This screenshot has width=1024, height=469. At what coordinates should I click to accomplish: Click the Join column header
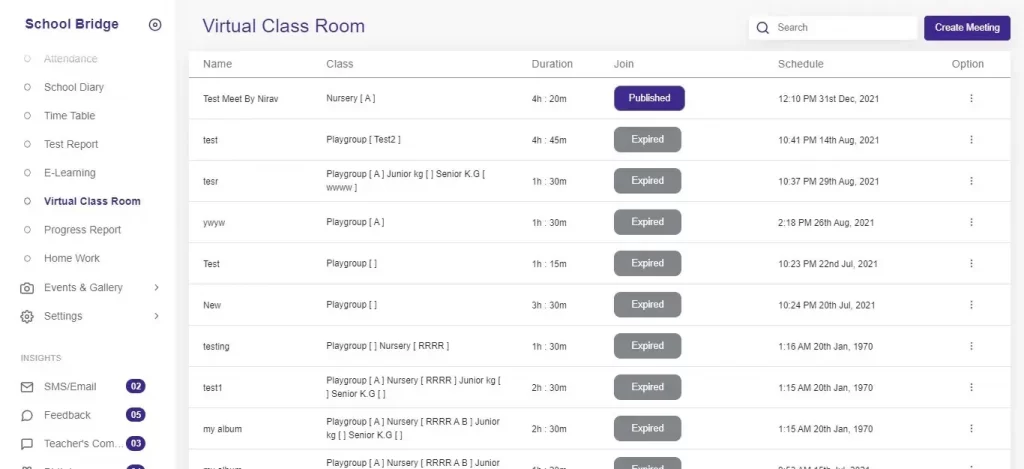pos(624,64)
